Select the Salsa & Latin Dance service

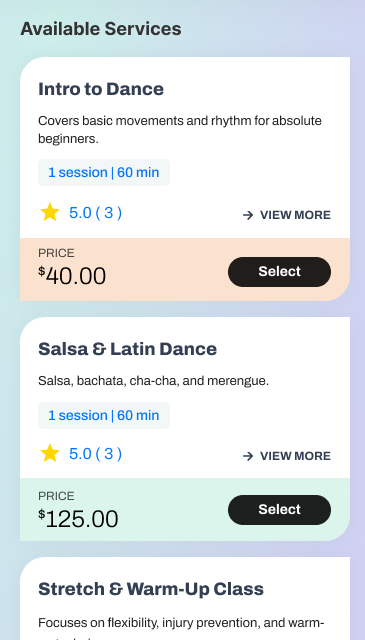pyautogui.click(x=279, y=510)
